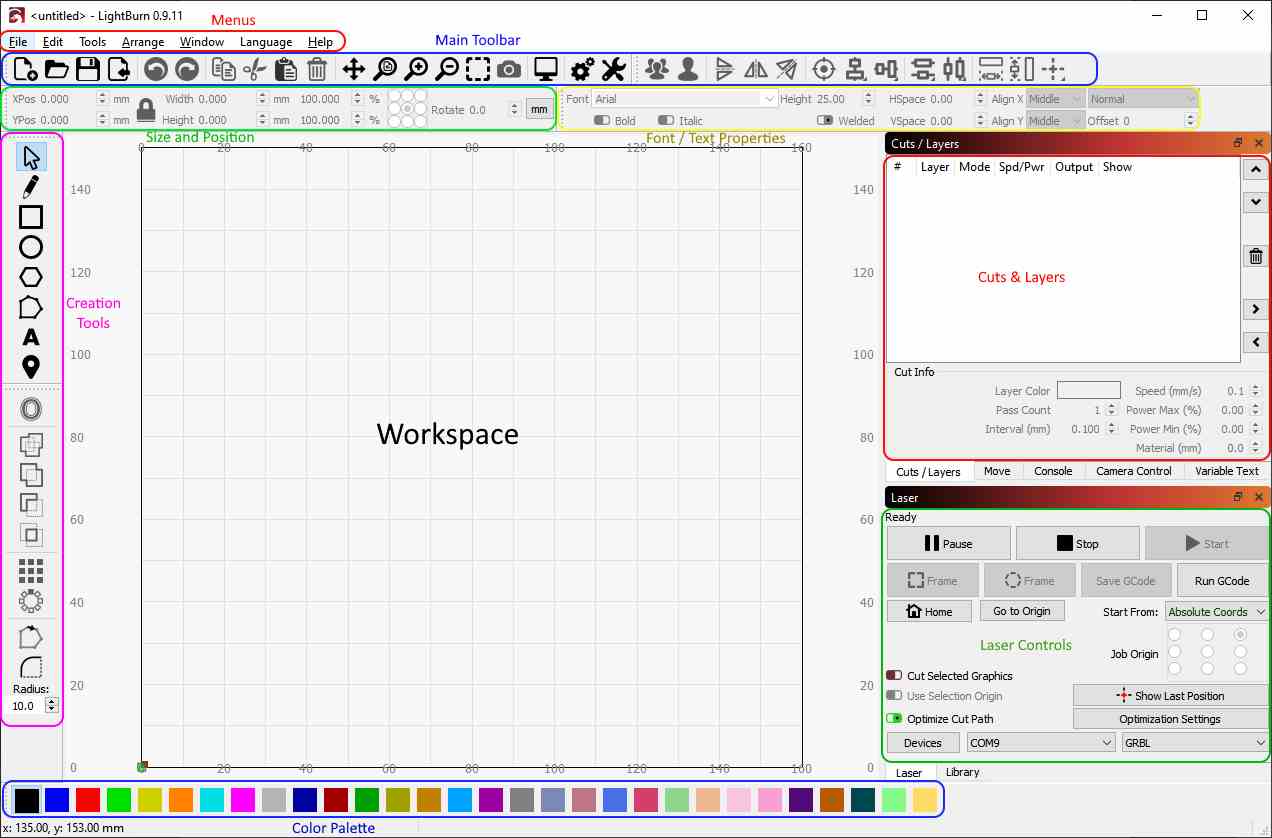1272x838 pixels.
Task: Select the Rectangle creation tool
Action: point(31,217)
